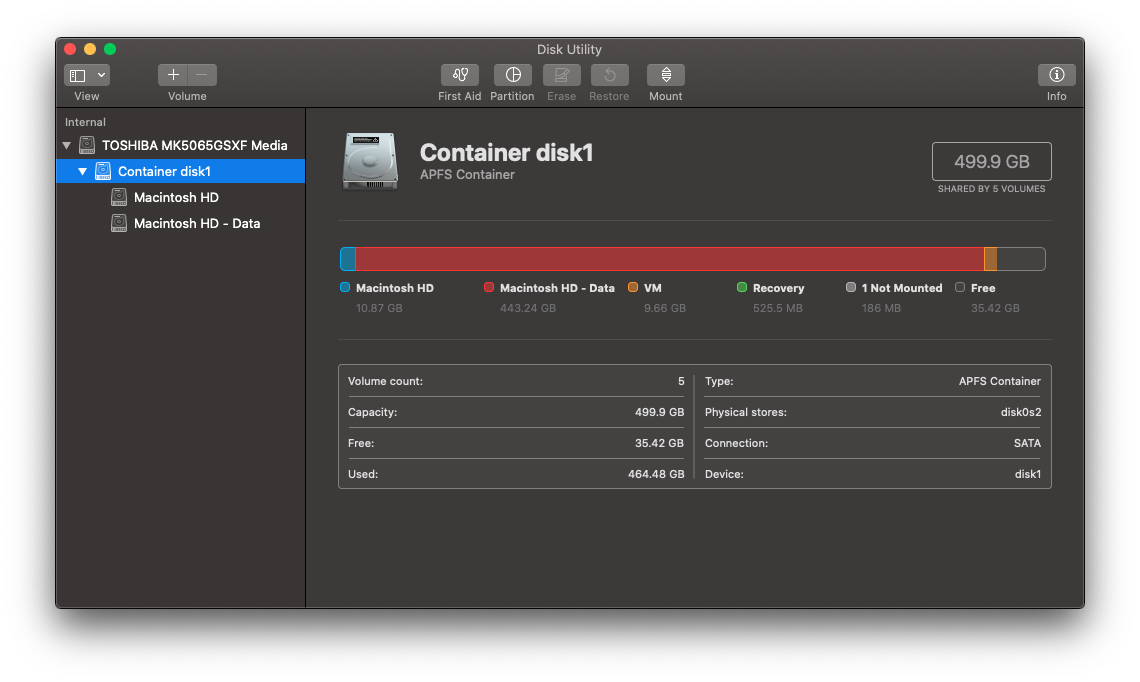Click the Capacity value 499.9 GB
Viewport: 1140px width, 682px height.
coord(659,412)
